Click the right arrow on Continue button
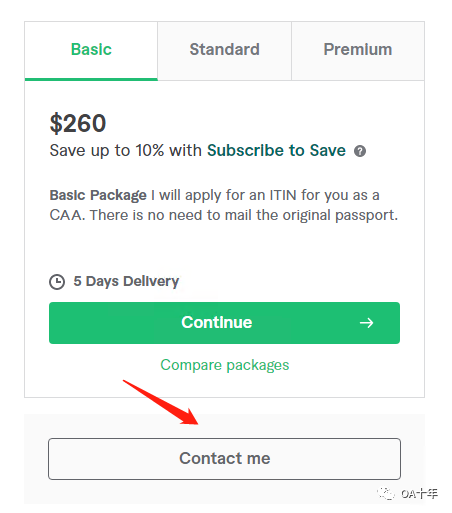The height and width of the screenshot is (513, 452). pyautogui.click(x=366, y=323)
